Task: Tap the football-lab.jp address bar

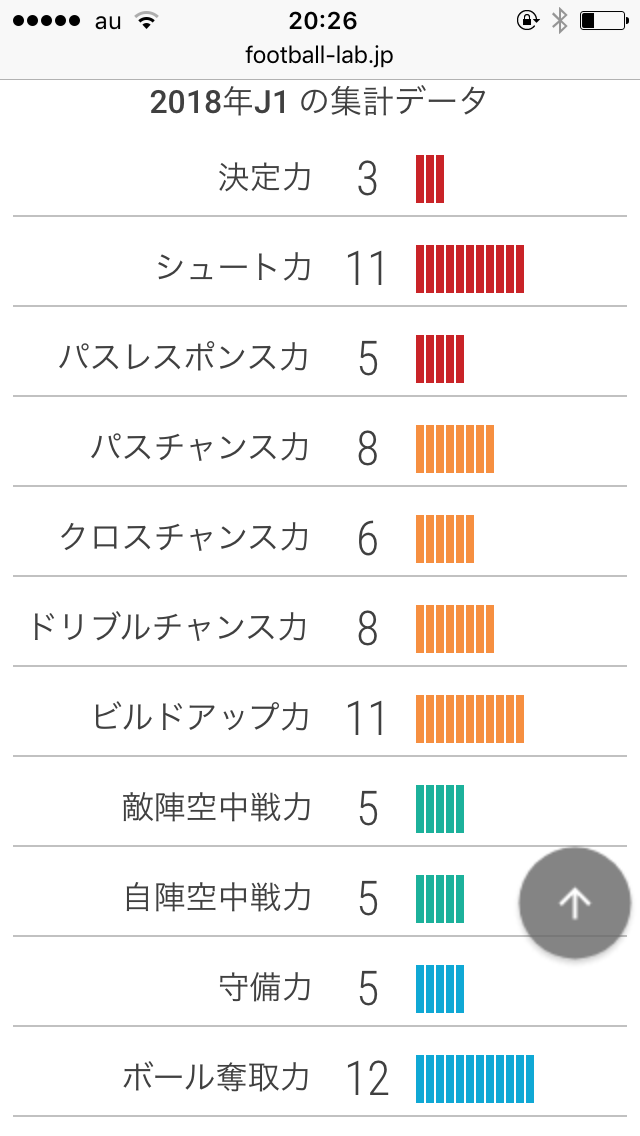Action: point(319,55)
